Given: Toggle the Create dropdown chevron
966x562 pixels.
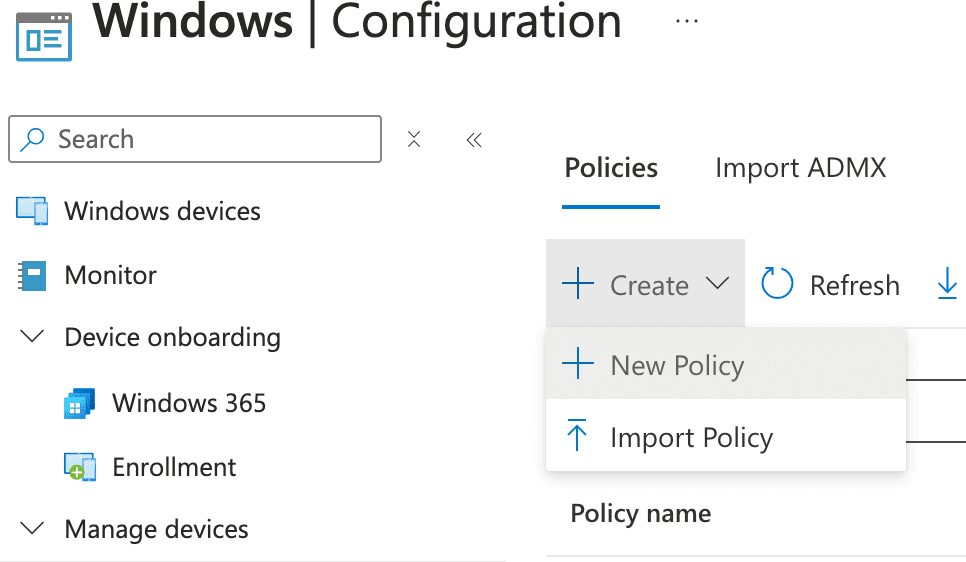Looking at the screenshot, I should tap(717, 285).
